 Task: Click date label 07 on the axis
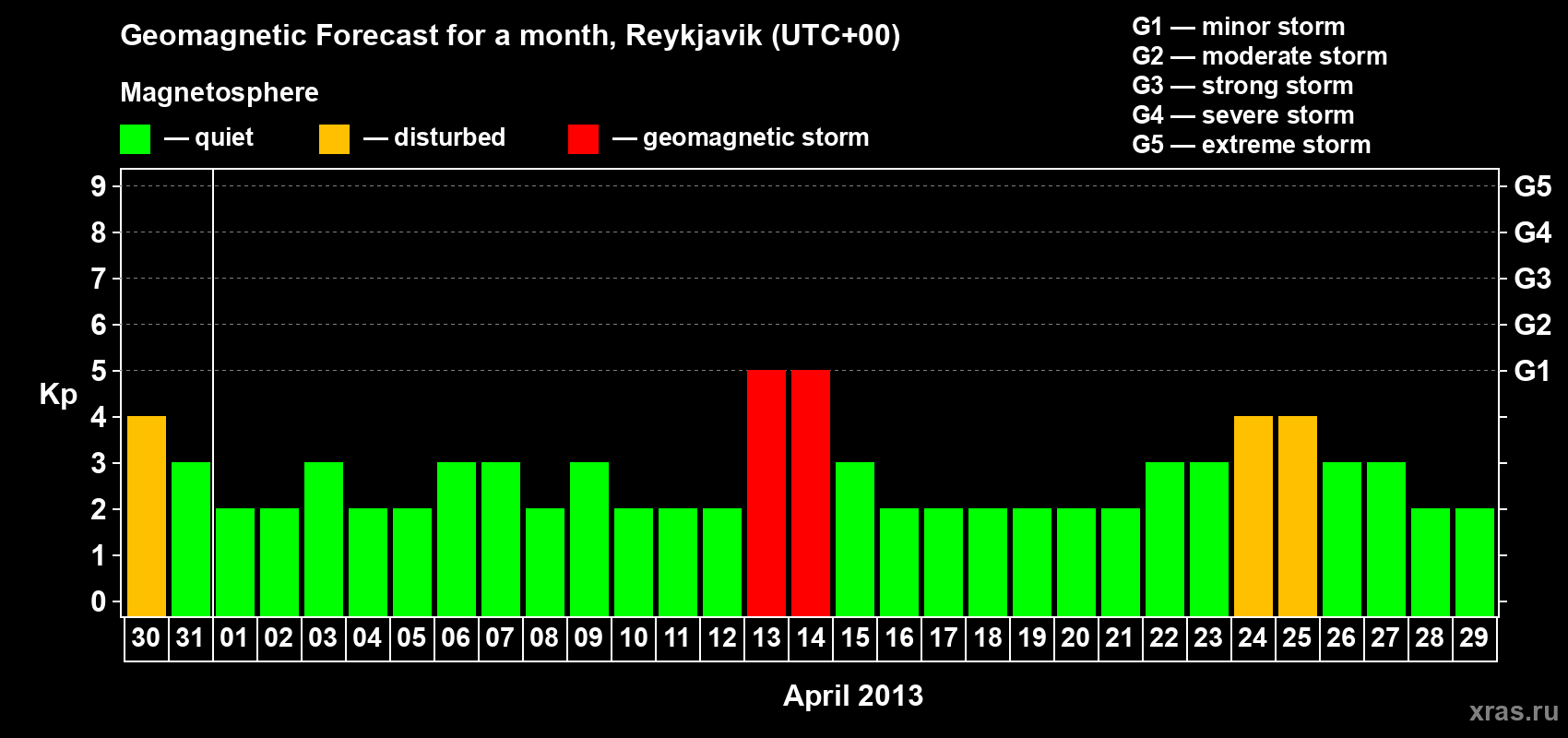pos(500,637)
